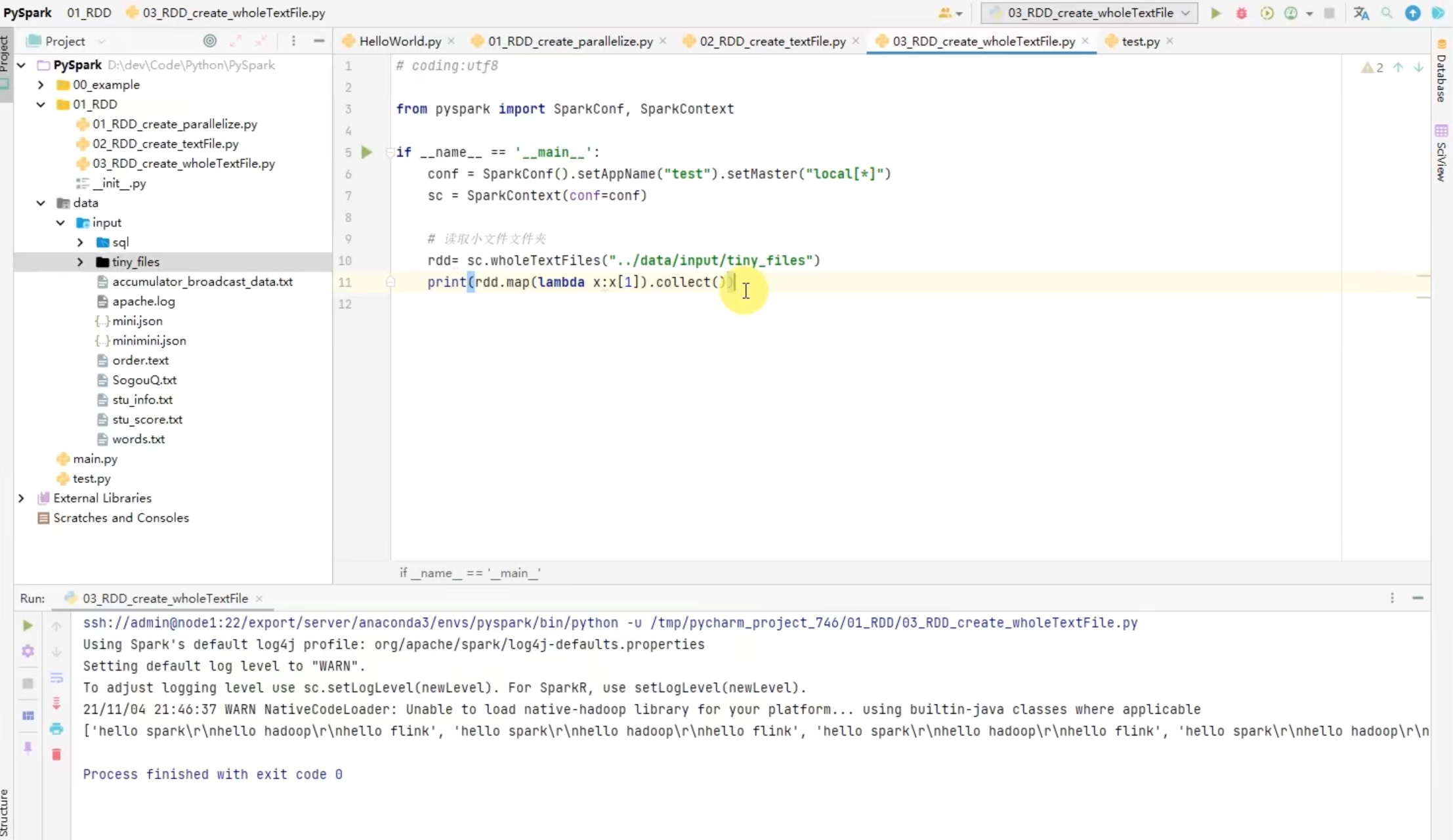Open apache.log file in tree
1453x840 pixels.
click(x=144, y=301)
